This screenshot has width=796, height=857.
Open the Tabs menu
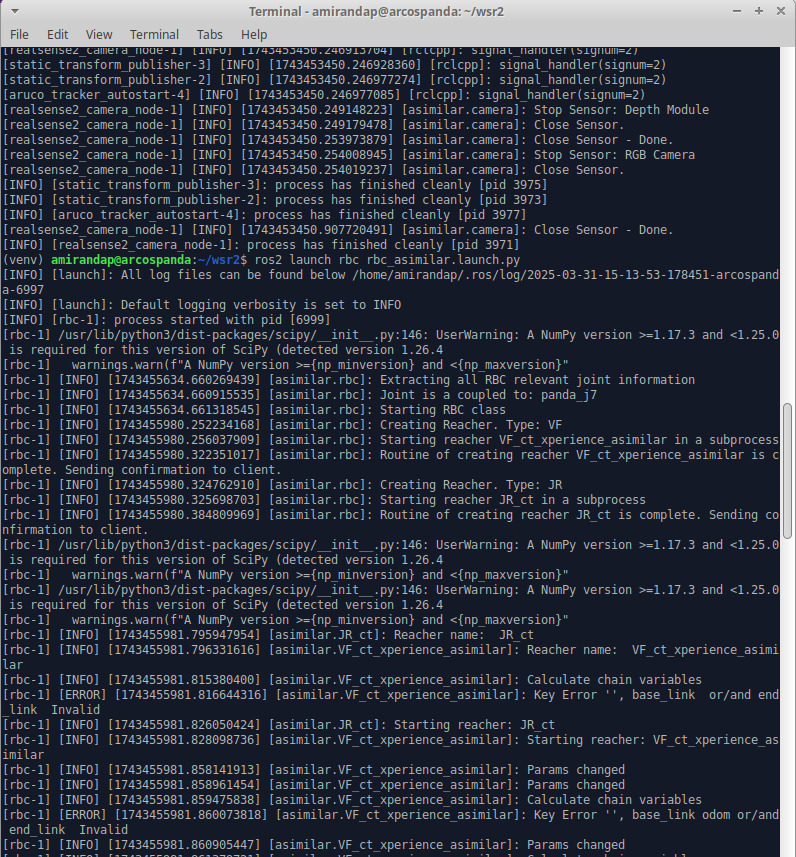click(210, 34)
